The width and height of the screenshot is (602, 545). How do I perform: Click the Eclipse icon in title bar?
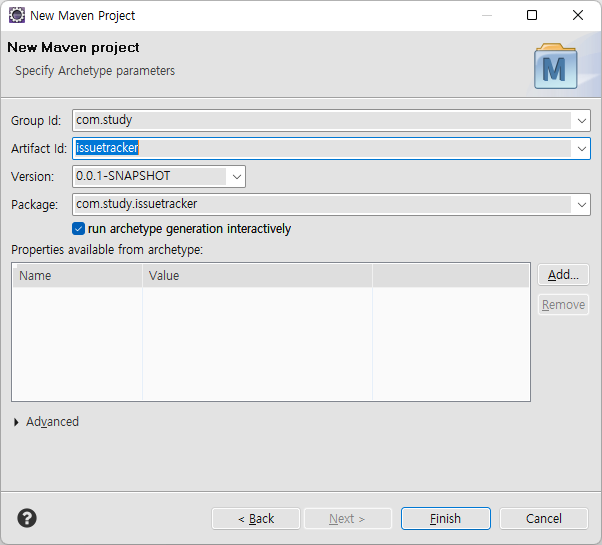[x=17, y=15]
